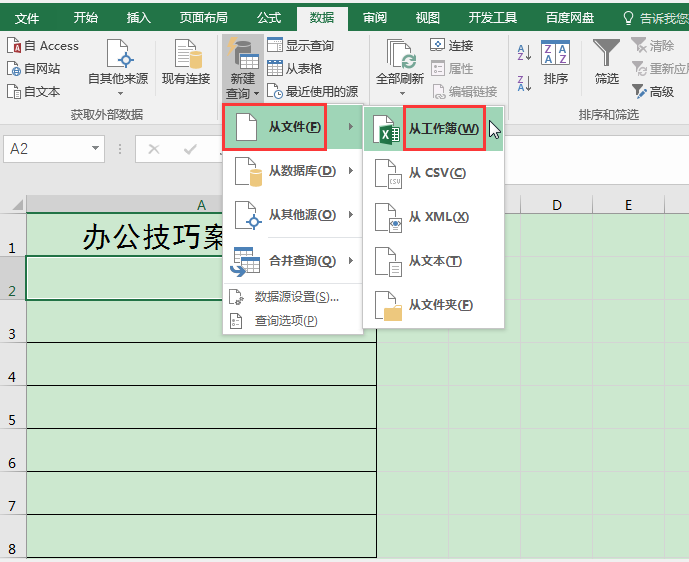The width and height of the screenshot is (689, 562).
Task: Select row 1 header
Action: [x=12, y=235]
